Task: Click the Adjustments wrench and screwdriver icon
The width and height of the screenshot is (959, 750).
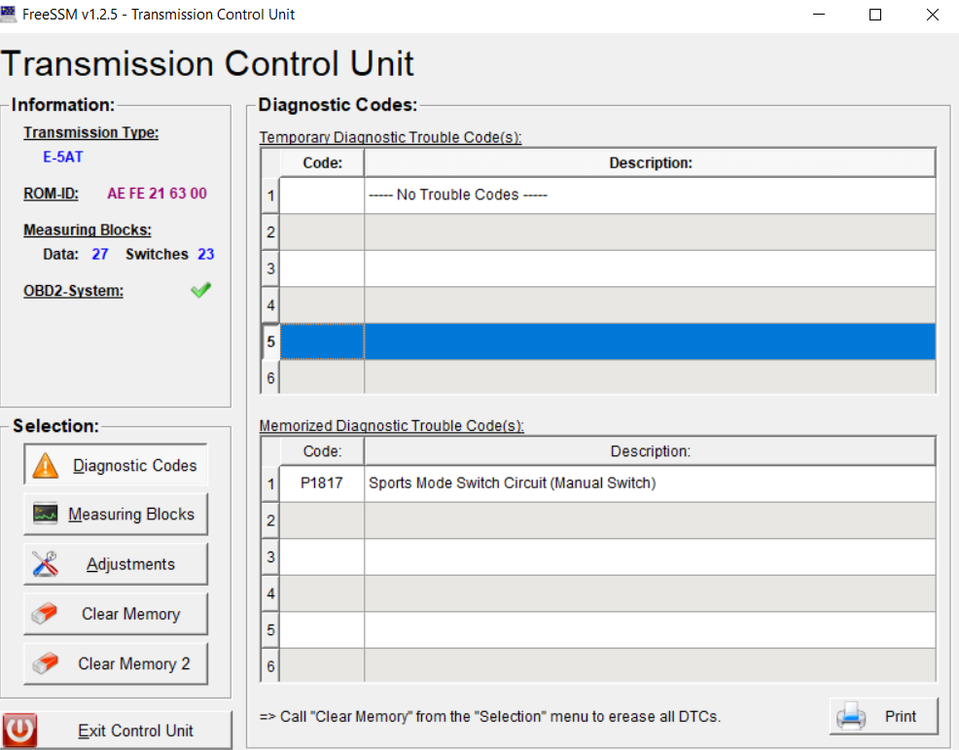Action: point(46,564)
